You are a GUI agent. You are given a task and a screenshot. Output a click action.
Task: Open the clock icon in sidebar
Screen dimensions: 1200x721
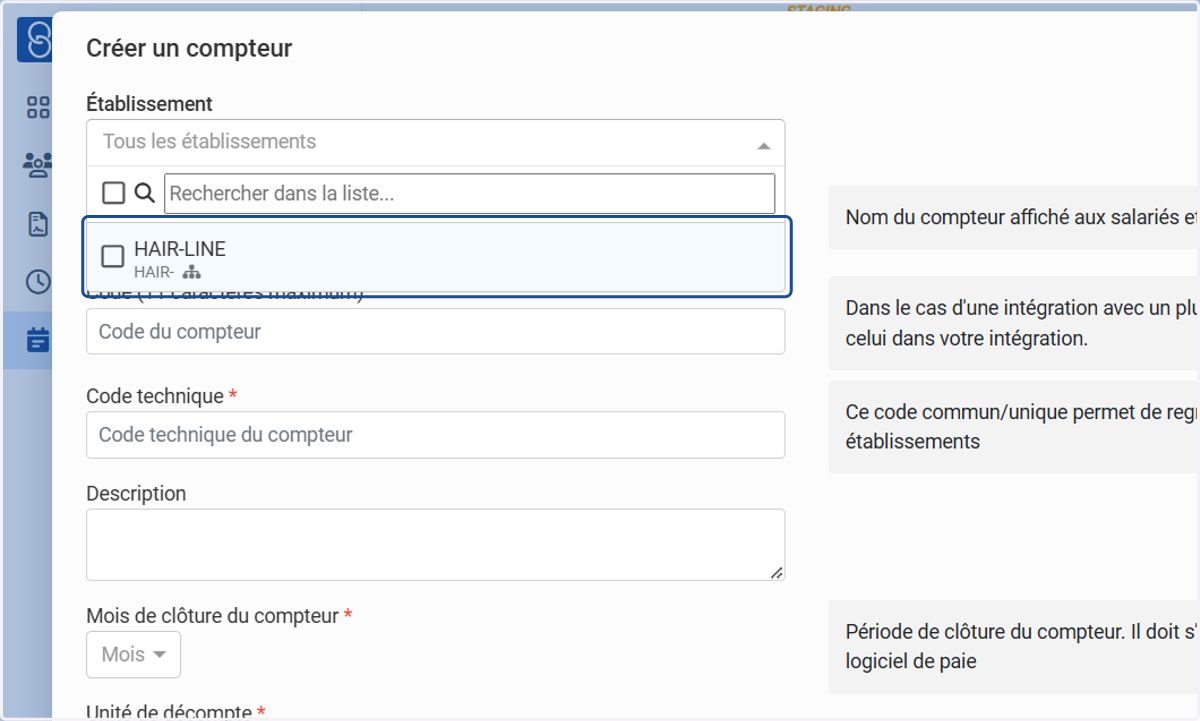38,282
